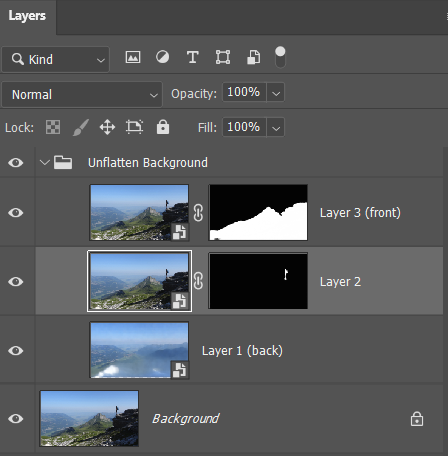Select the Background layer thumbnail

pyautogui.click(x=89, y=418)
